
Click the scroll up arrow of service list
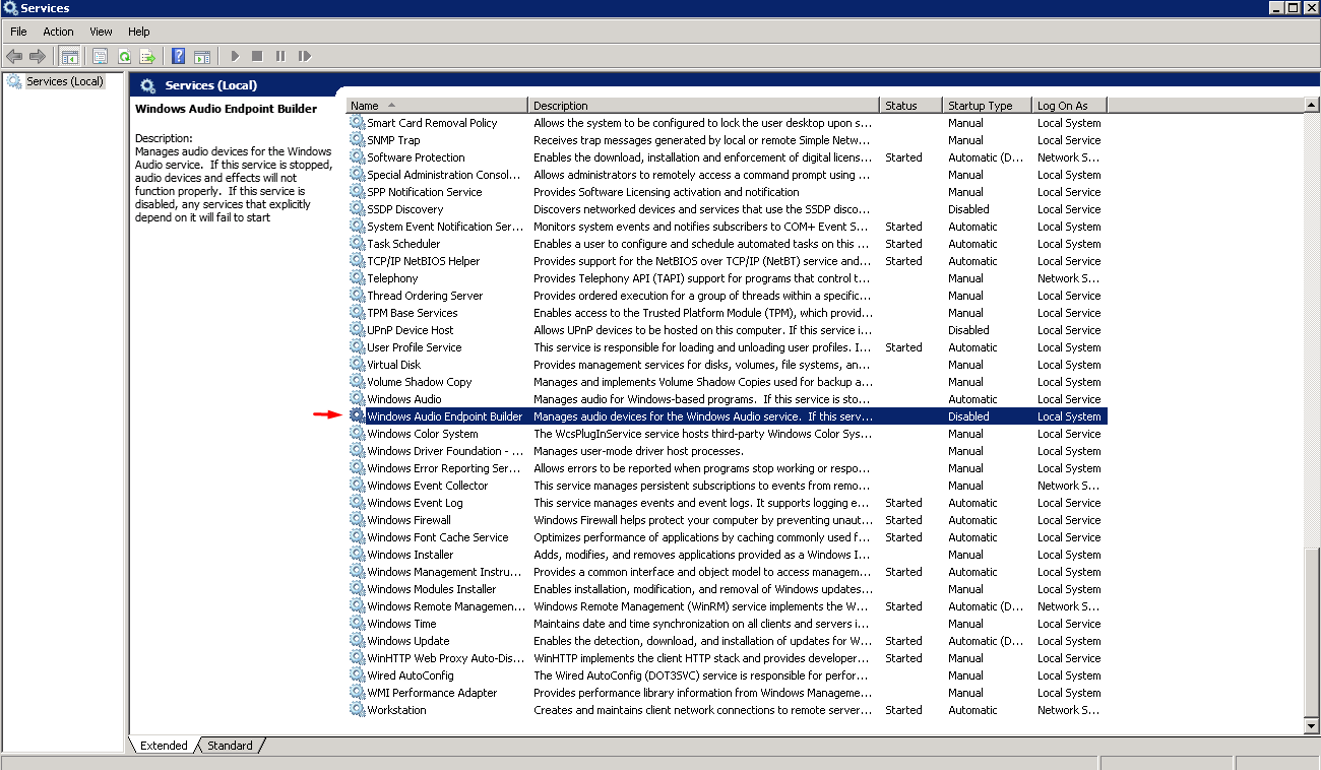(x=1311, y=105)
